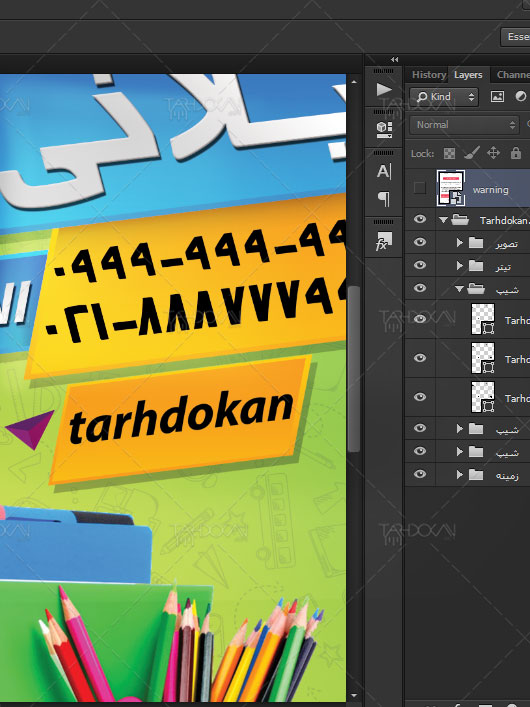Open the Styles fx panel icon
The height and width of the screenshot is (707, 530).
pyautogui.click(x=384, y=241)
